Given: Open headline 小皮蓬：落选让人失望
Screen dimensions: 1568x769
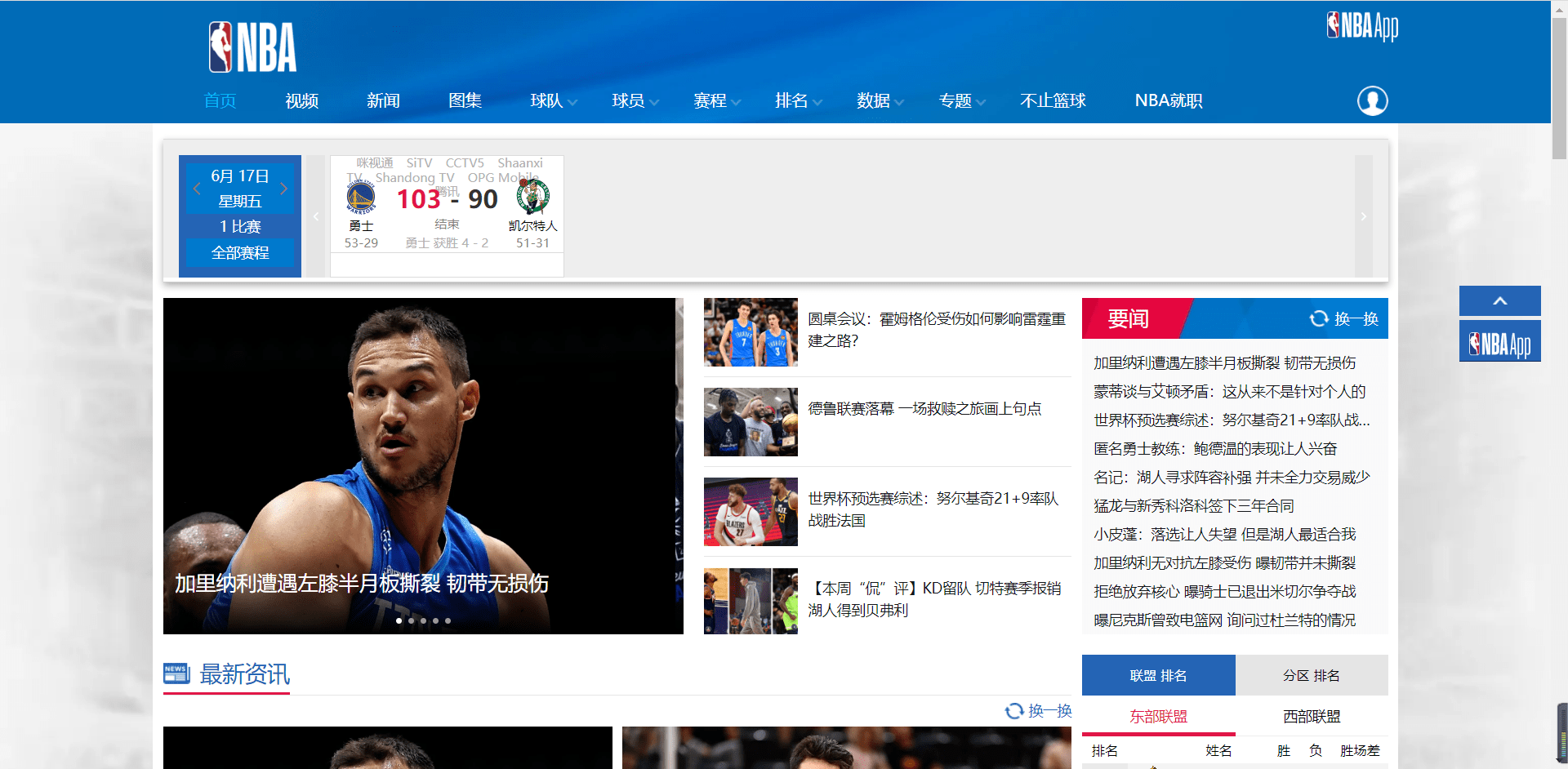Looking at the screenshot, I should click(1224, 534).
